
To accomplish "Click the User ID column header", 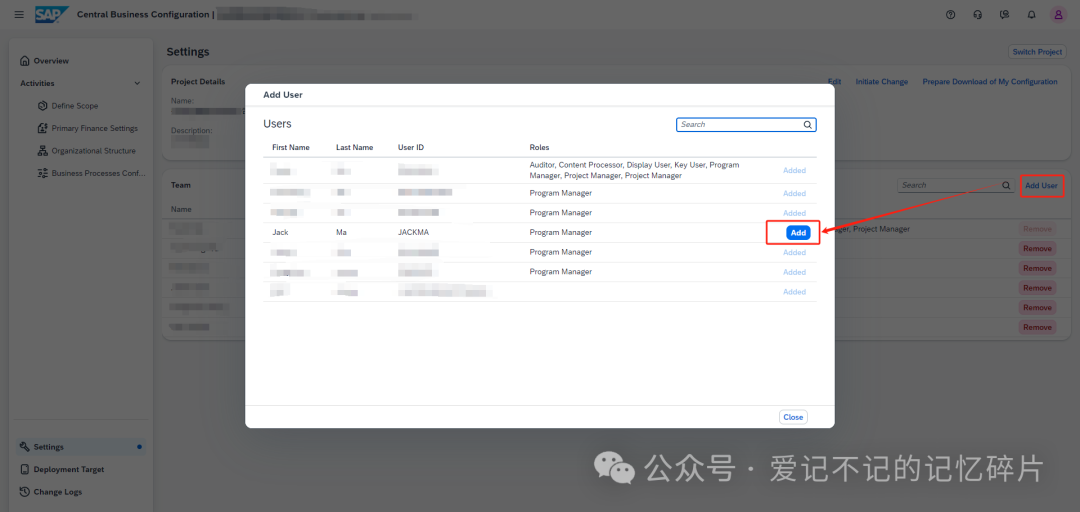I will tap(411, 147).
